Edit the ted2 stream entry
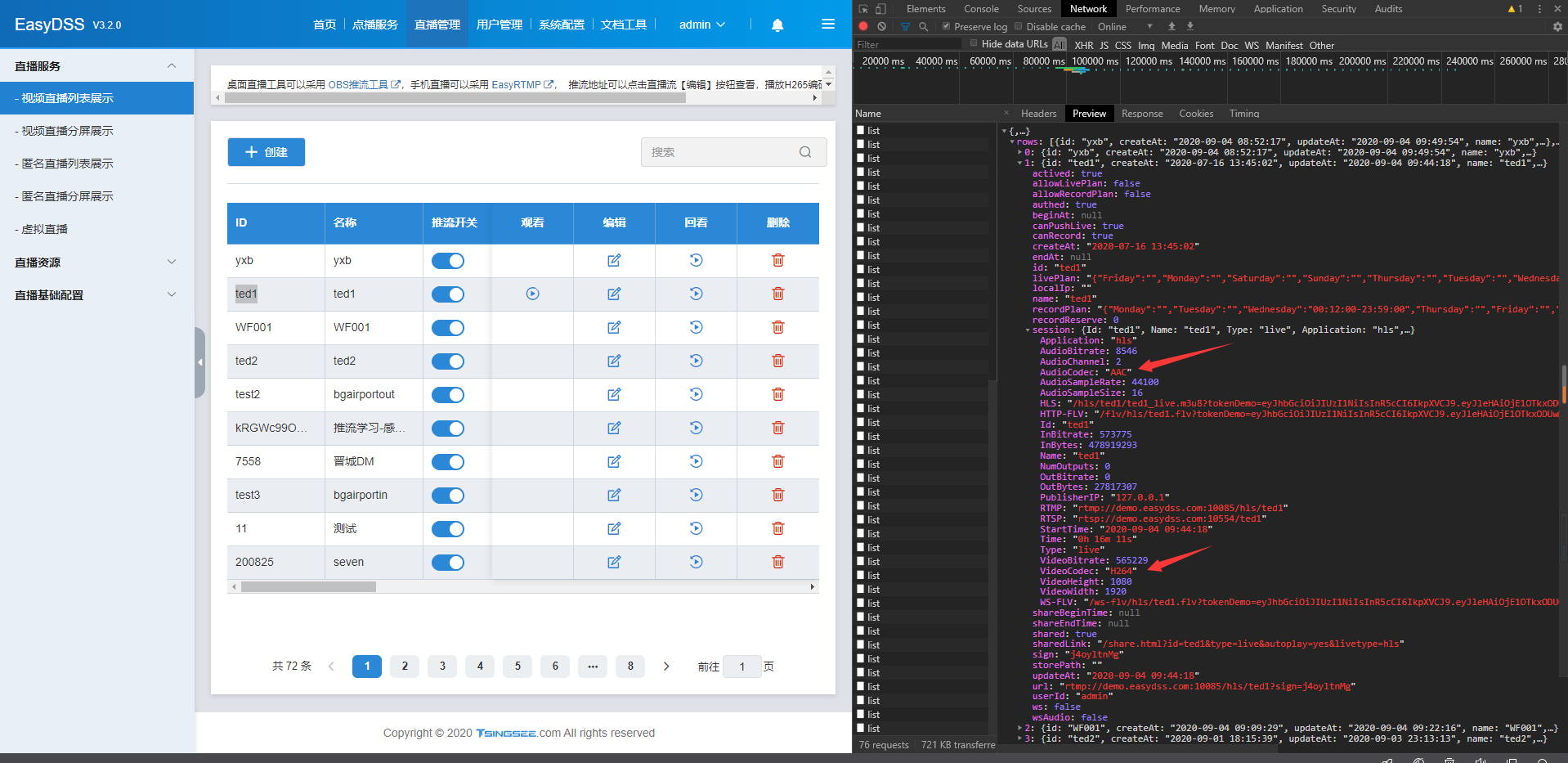 614,361
